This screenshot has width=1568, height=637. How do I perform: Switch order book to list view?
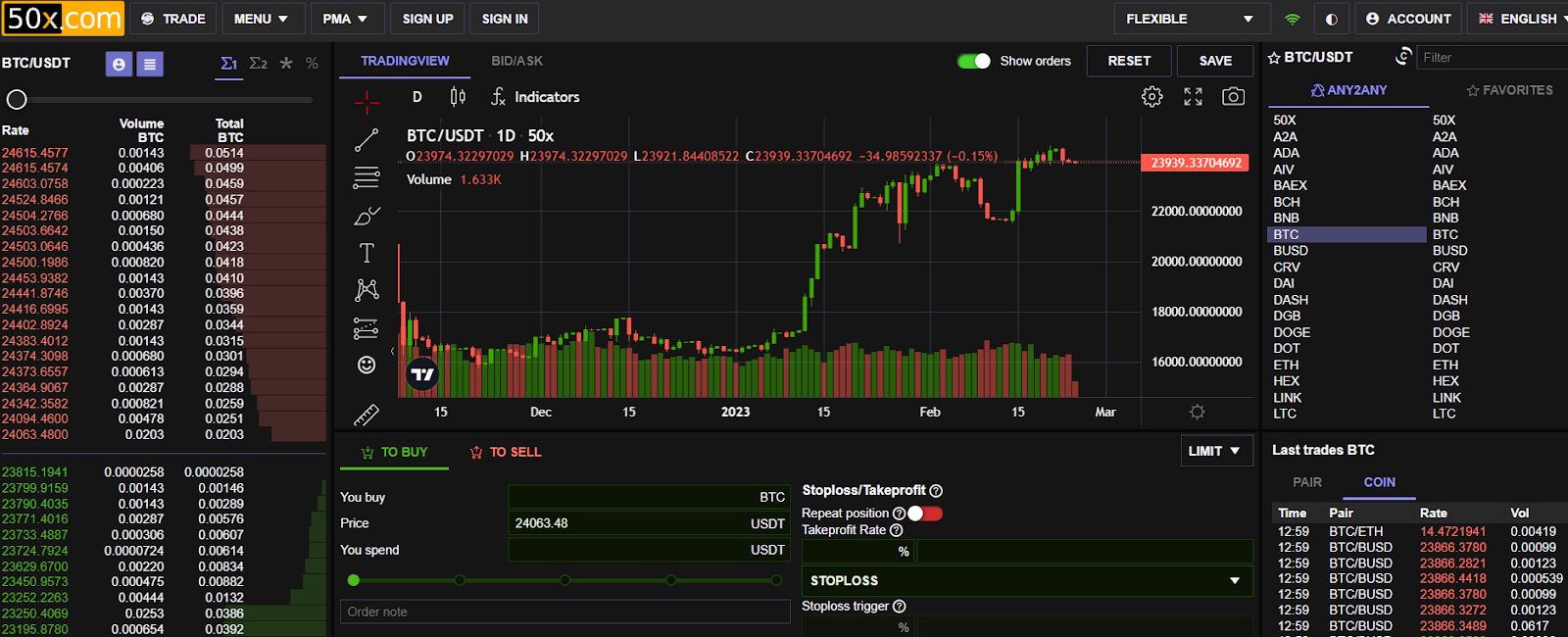point(150,64)
